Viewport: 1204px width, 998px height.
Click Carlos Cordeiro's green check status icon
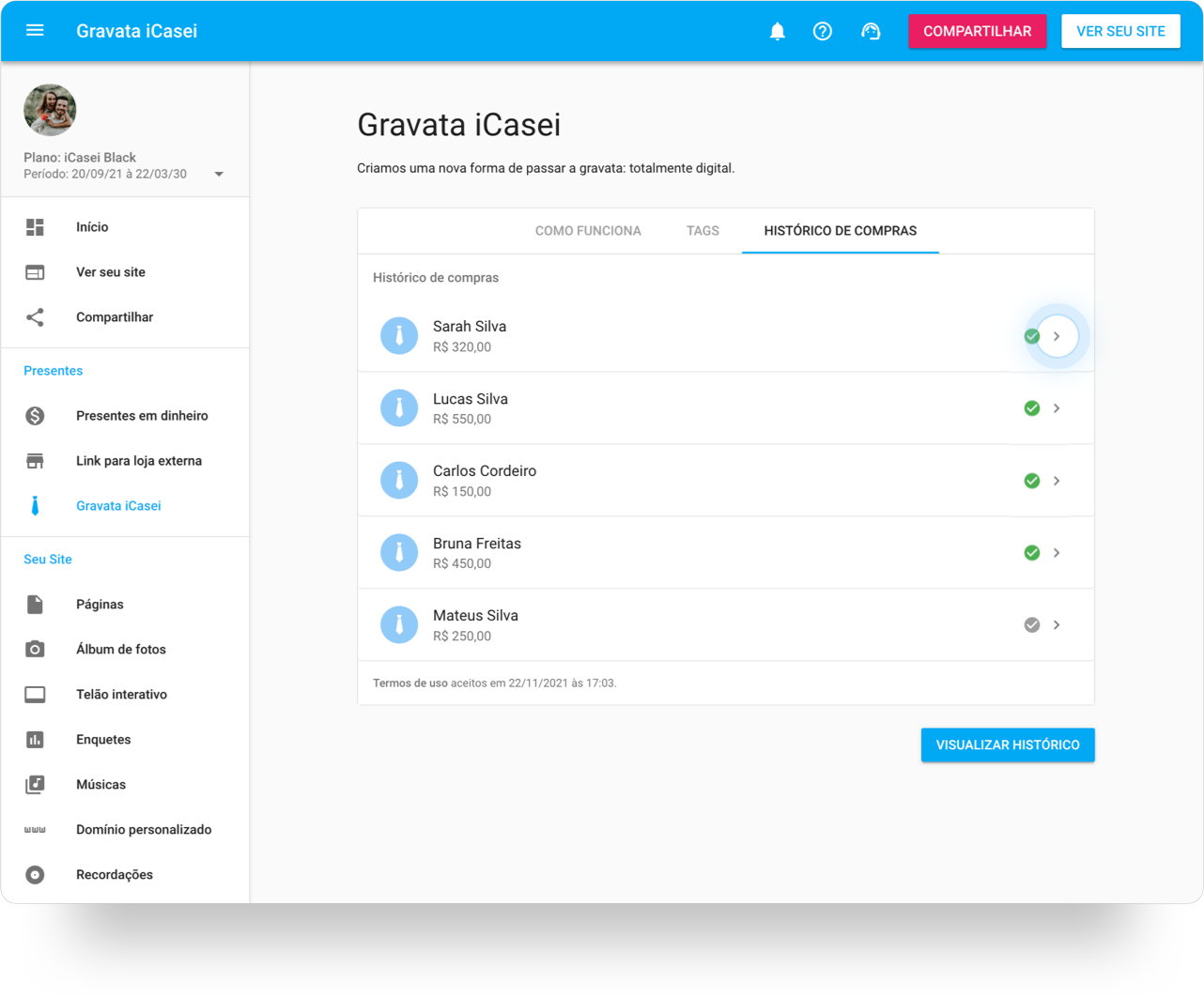(1032, 481)
